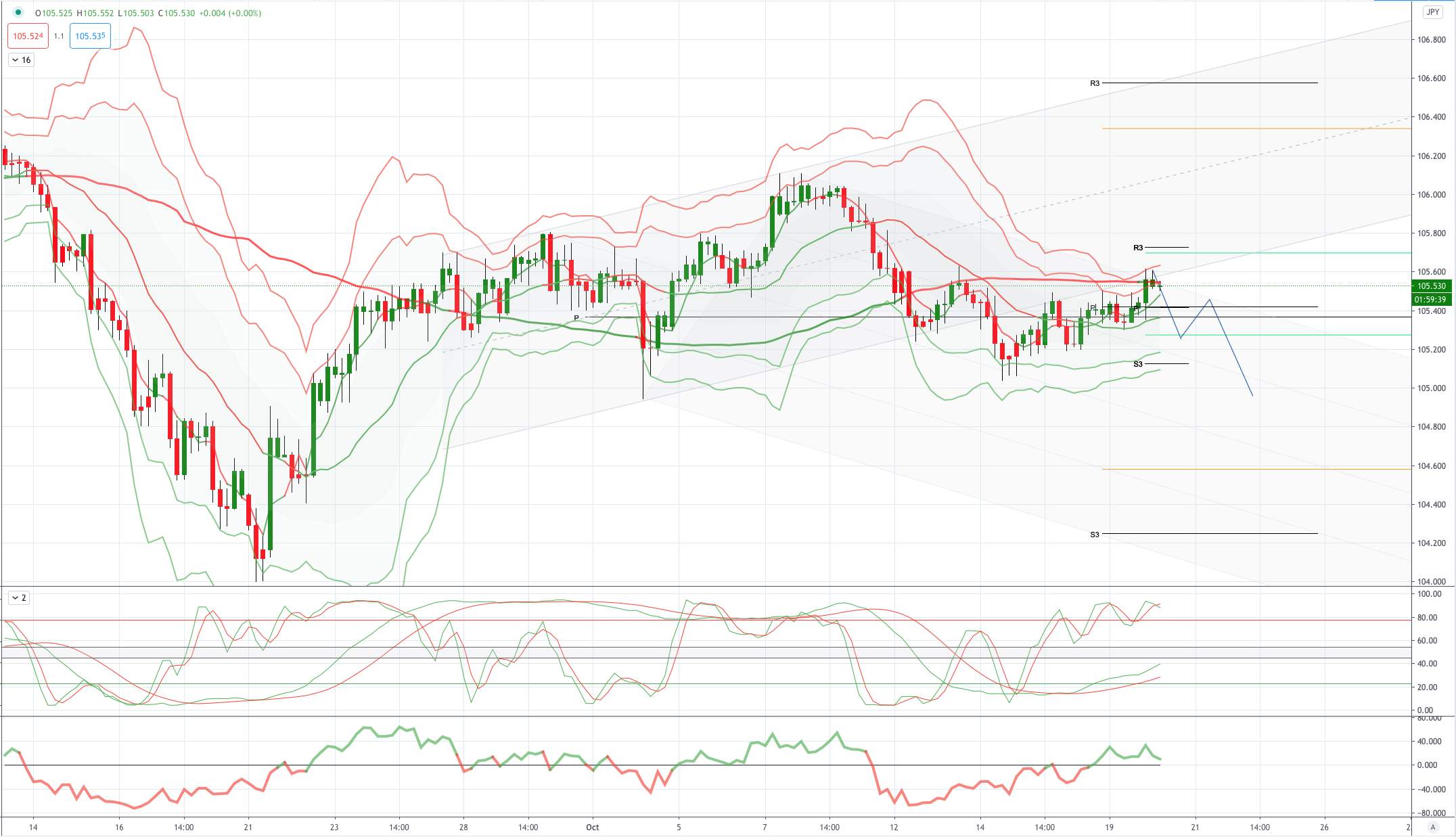The image size is (1456, 837).
Task: Click the 106.600 price axis label
Action: click(1432, 78)
